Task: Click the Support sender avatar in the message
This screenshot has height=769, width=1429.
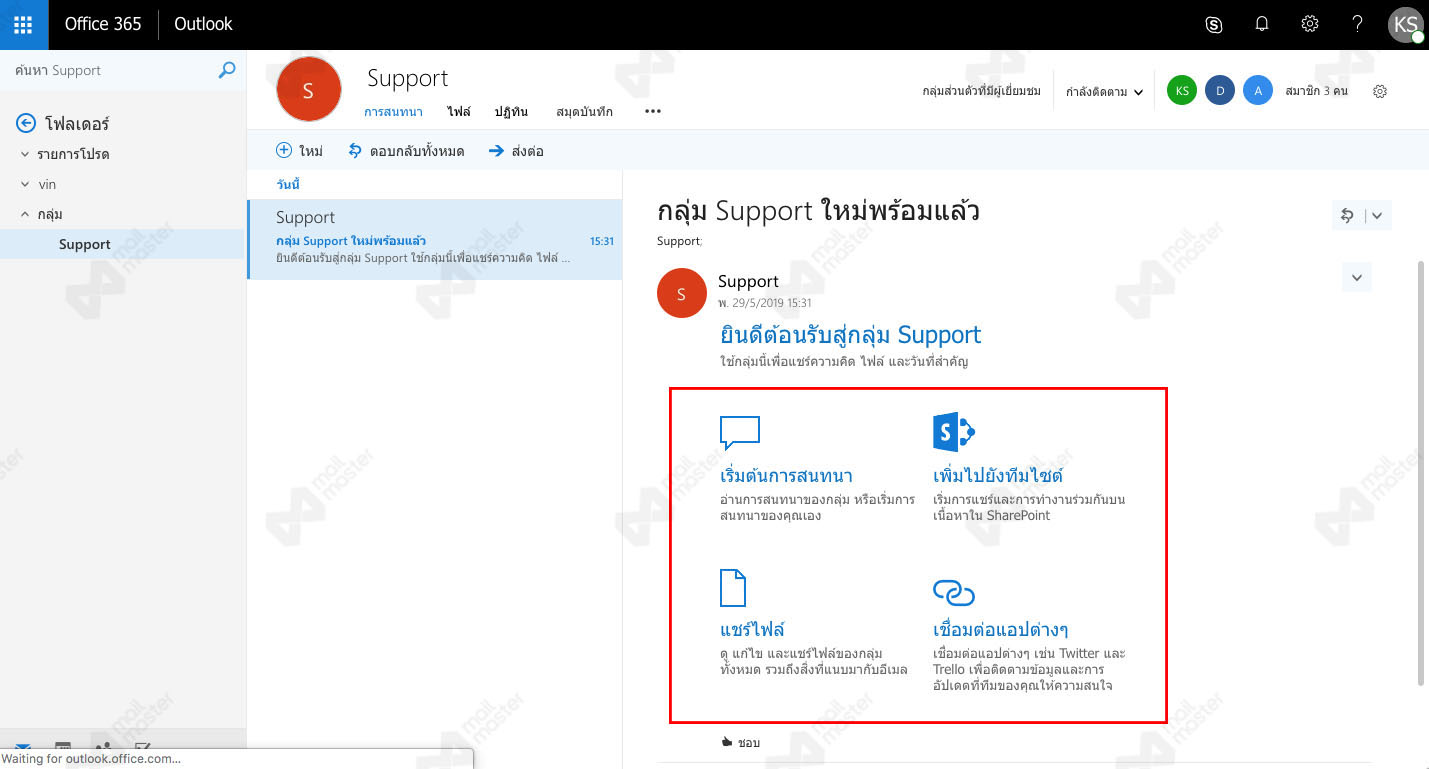Action: tap(681, 293)
